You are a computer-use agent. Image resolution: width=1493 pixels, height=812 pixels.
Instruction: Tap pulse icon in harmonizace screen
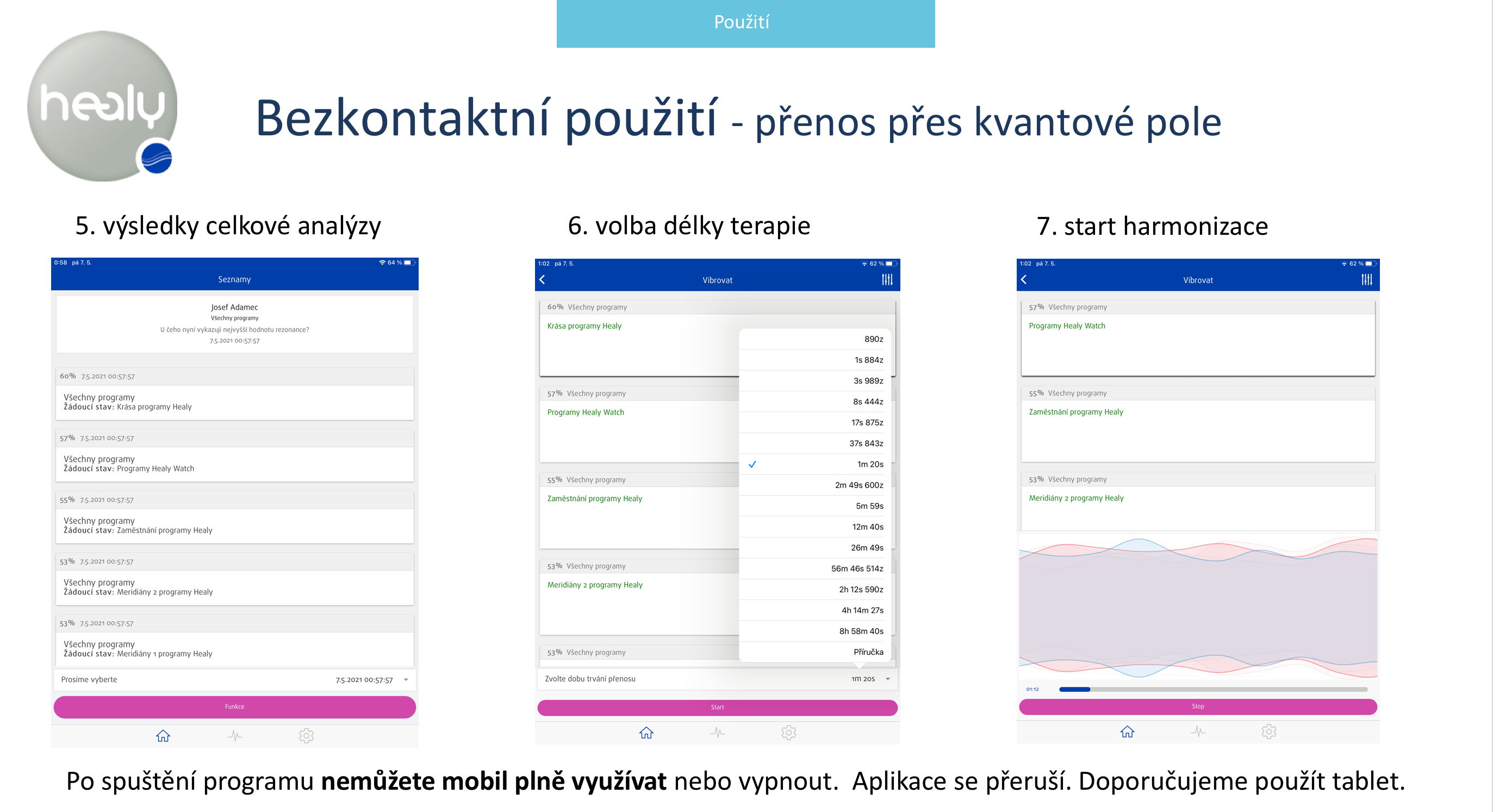pyautogui.click(x=1198, y=732)
